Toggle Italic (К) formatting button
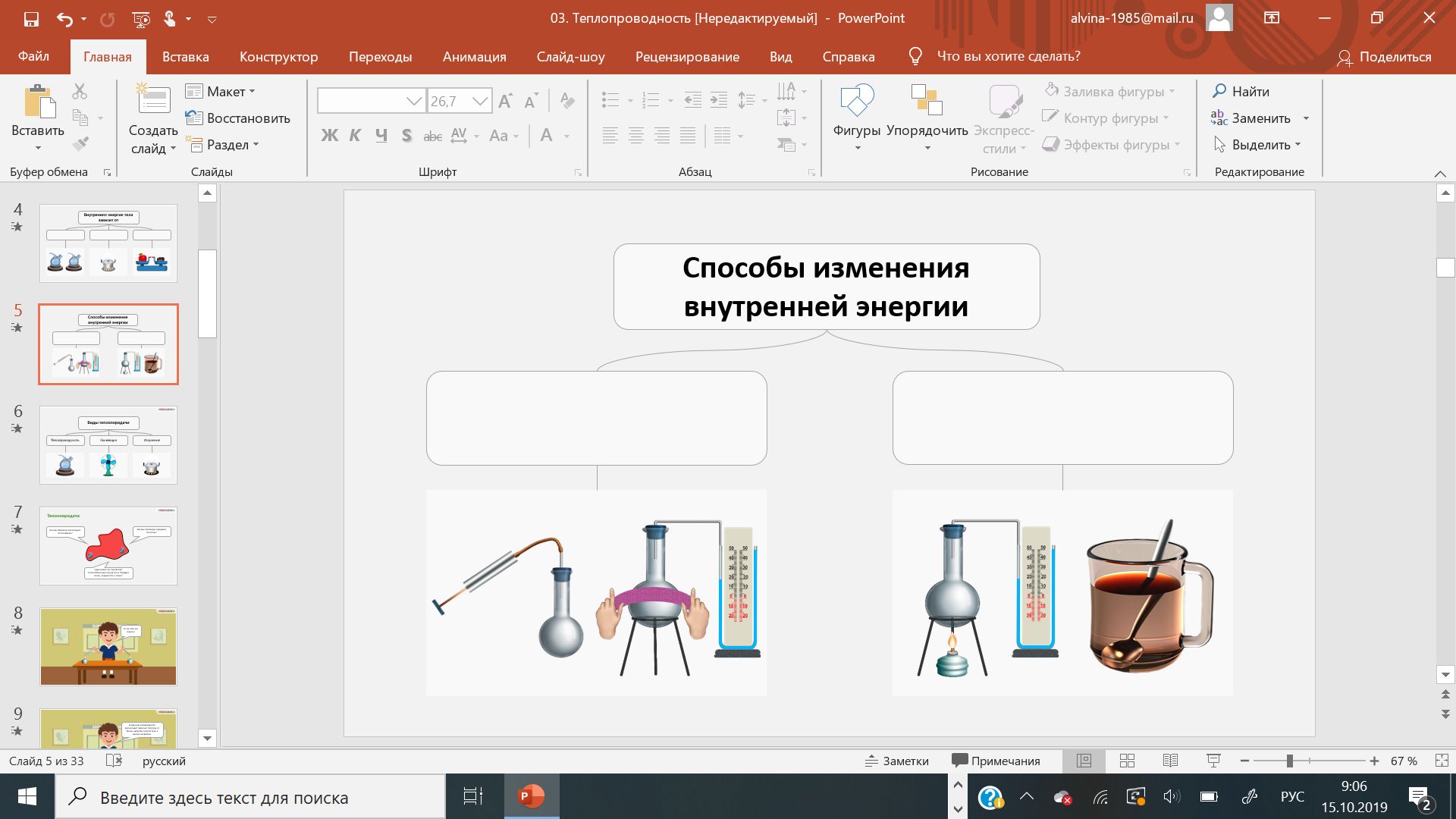 click(x=354, y=135)
